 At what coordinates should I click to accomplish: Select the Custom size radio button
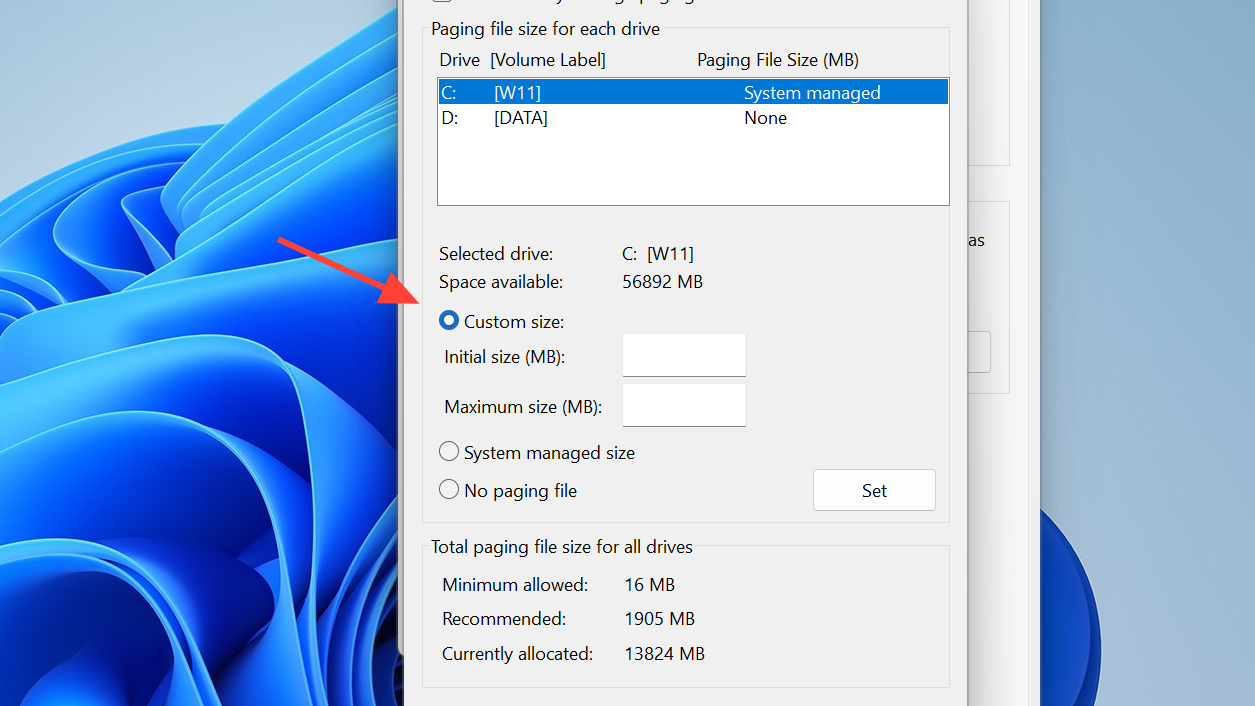coord(449,321)
